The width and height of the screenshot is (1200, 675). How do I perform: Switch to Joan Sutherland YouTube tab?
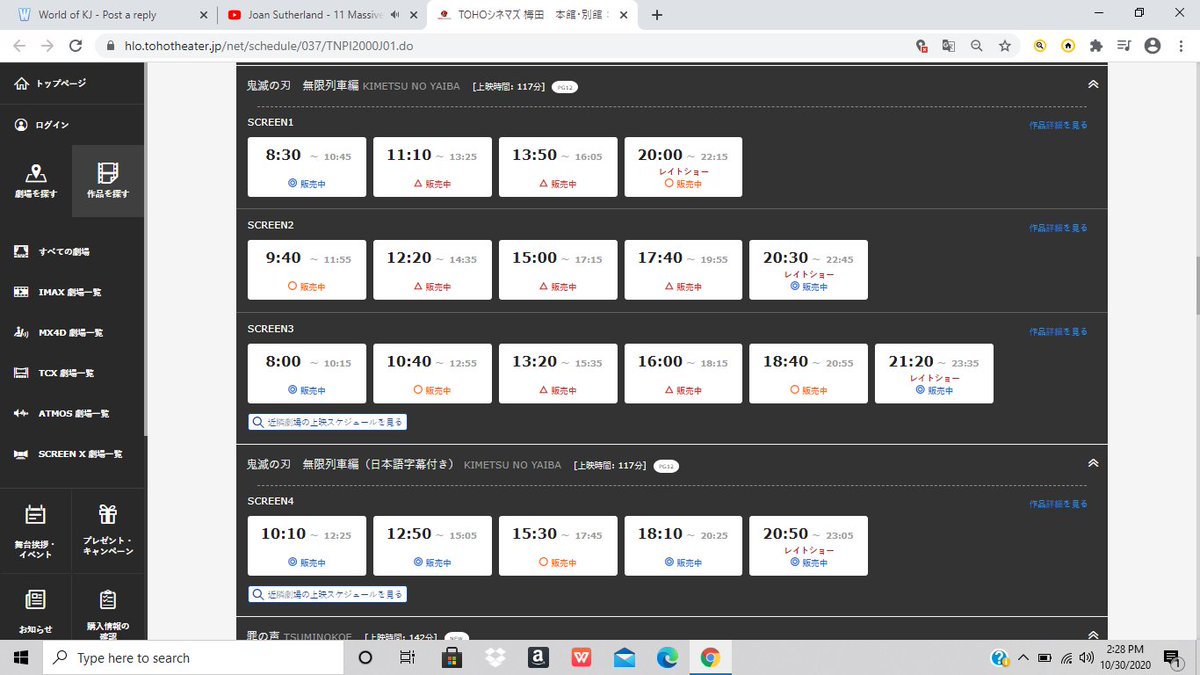pyautogui.click(x=320, y=15)
